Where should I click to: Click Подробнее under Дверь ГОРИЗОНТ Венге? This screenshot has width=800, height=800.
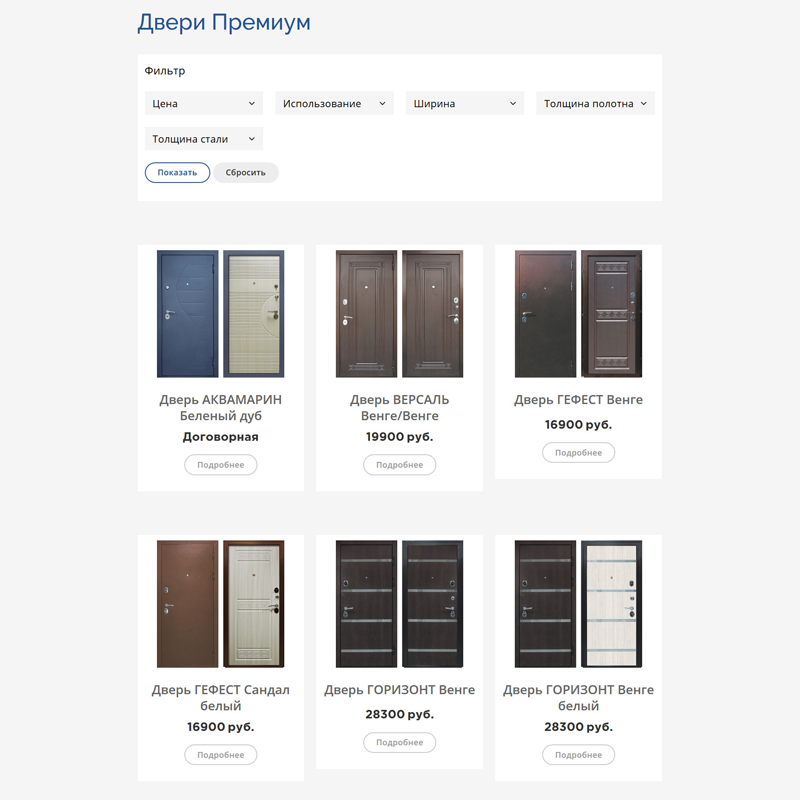399,742
